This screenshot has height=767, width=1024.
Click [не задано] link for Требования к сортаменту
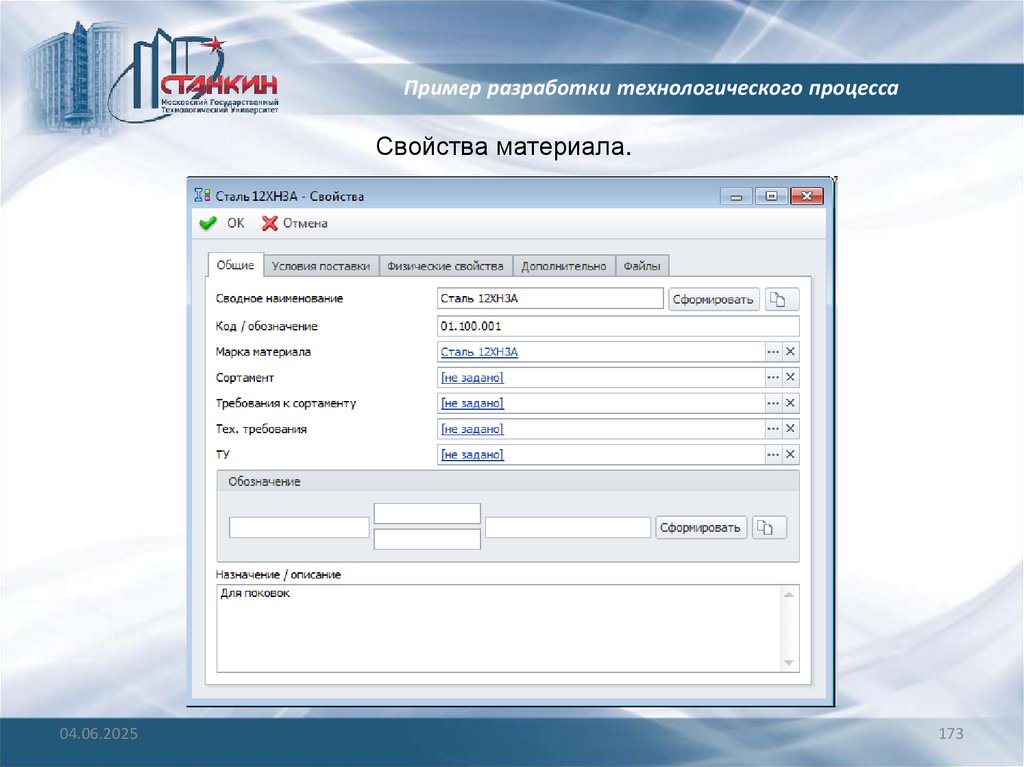tap(472, 403)
